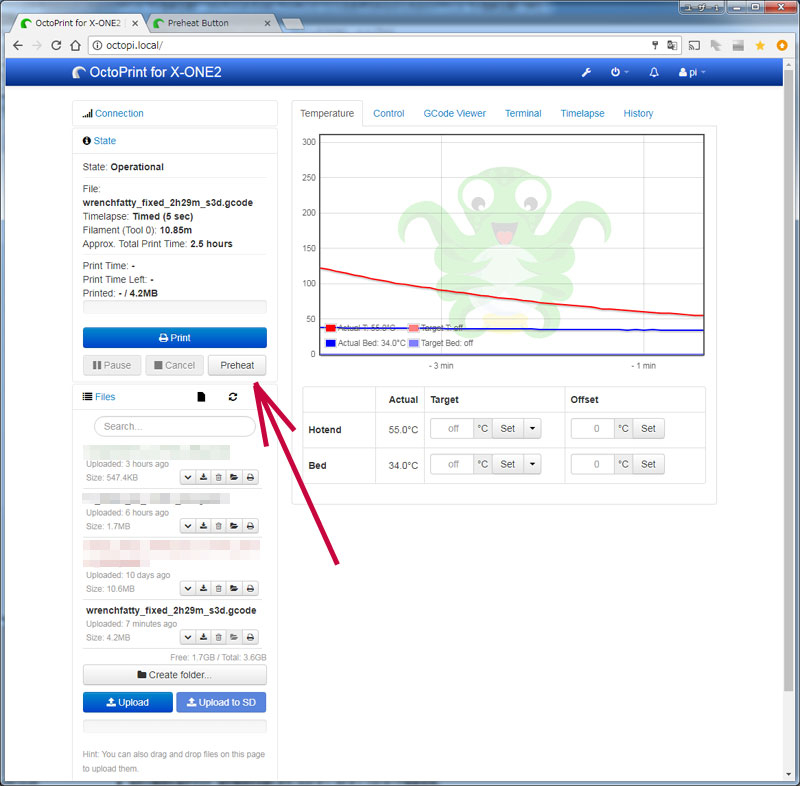
Task: Open the Timelapse tab
Action: tap(582, 113)
